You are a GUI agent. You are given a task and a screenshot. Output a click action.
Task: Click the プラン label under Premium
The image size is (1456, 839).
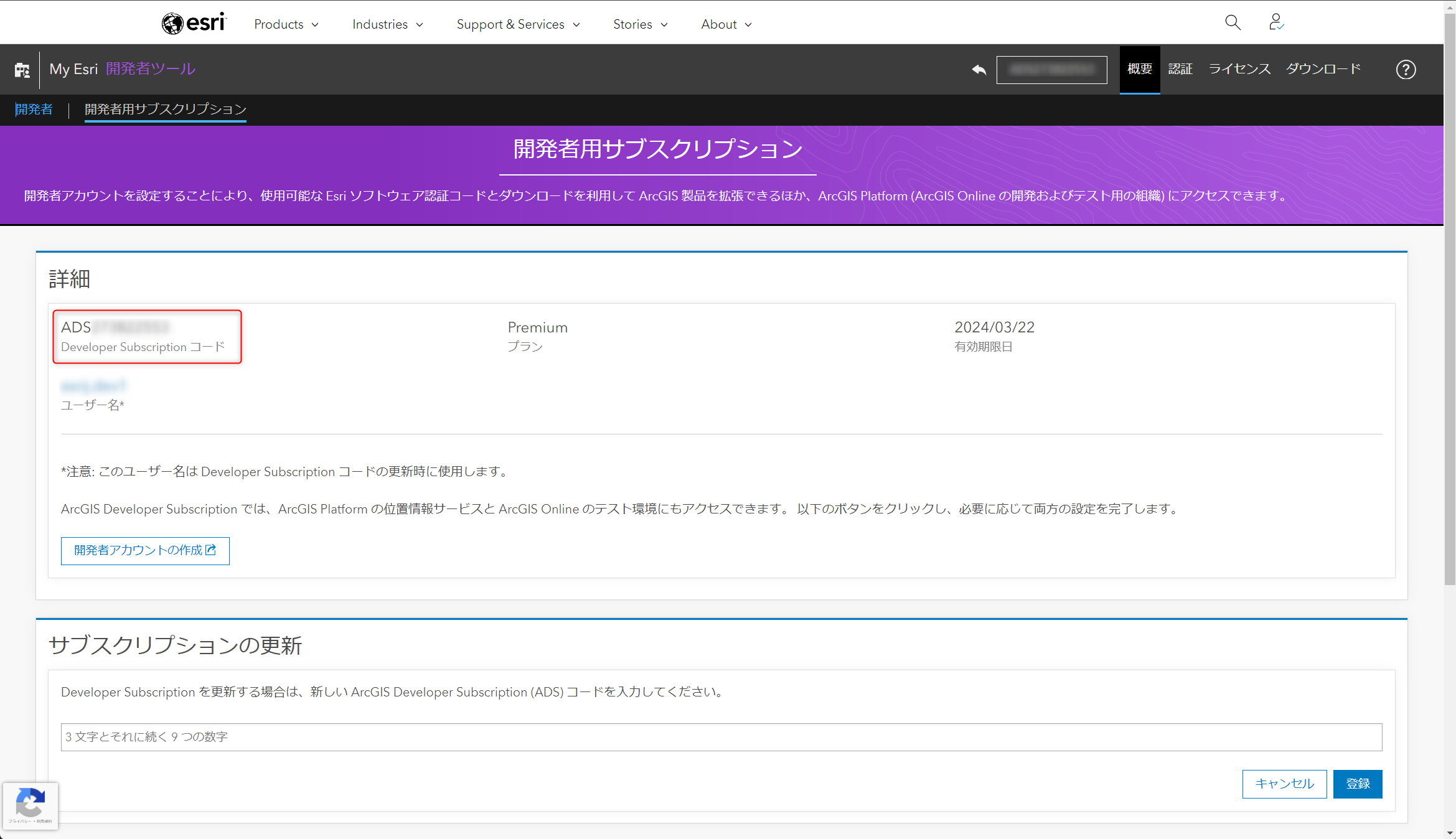525,347
